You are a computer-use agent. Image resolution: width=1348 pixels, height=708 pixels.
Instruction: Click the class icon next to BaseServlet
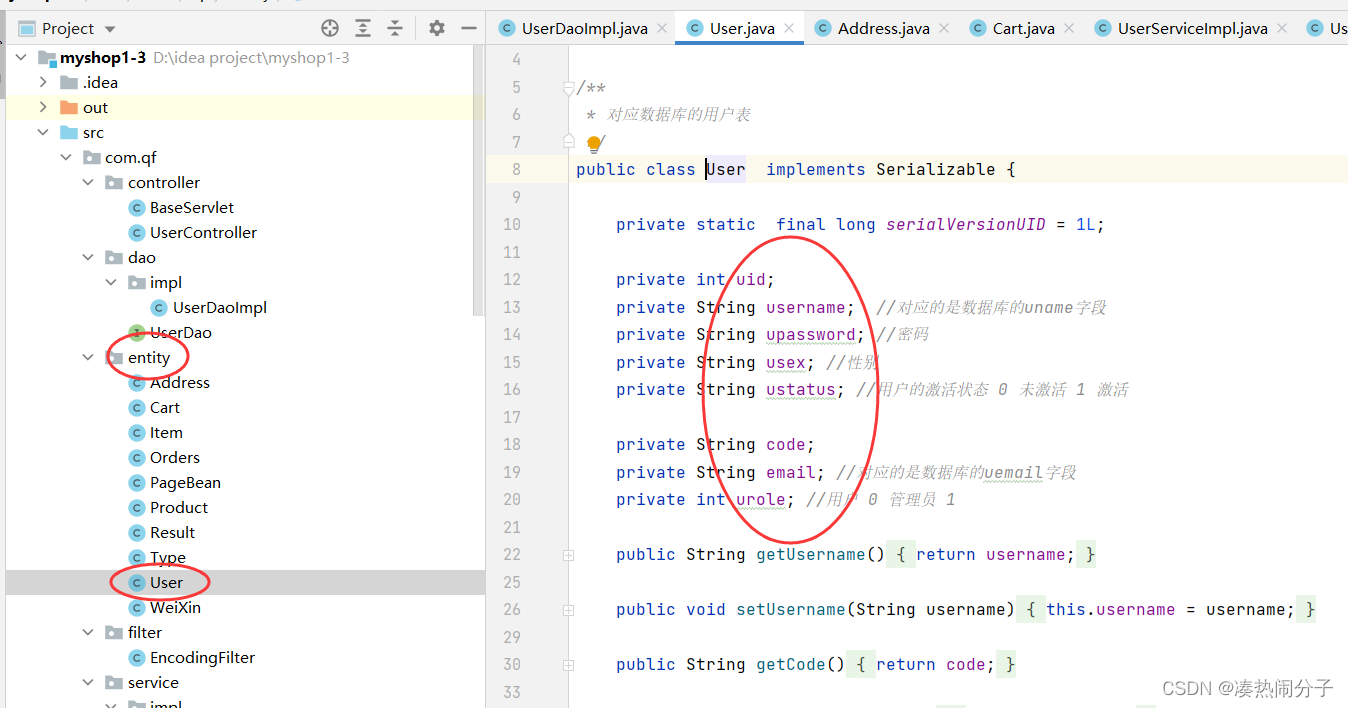(x=137, y=207)
